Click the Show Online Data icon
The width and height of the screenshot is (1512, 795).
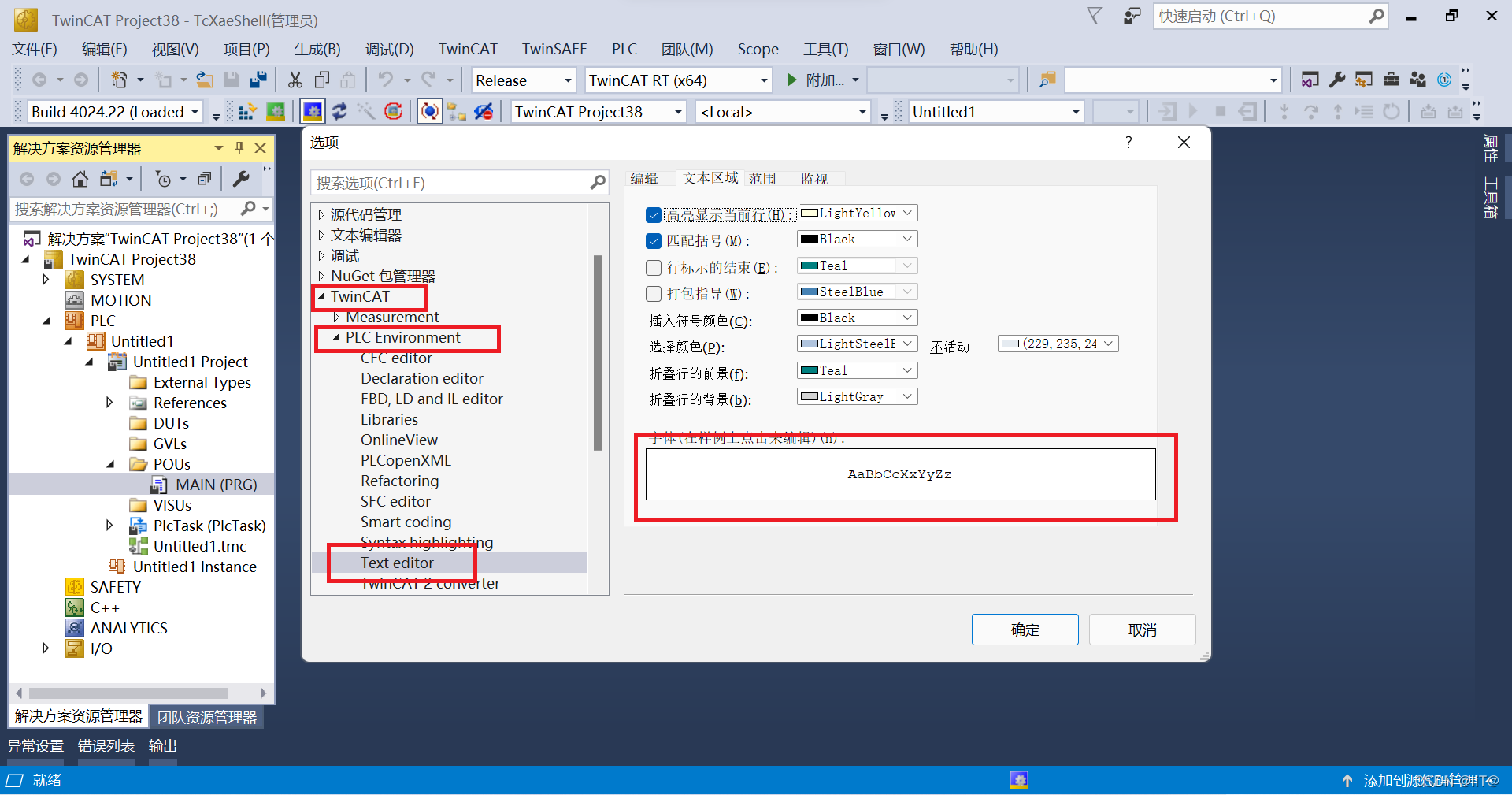[x=429, y=112]
